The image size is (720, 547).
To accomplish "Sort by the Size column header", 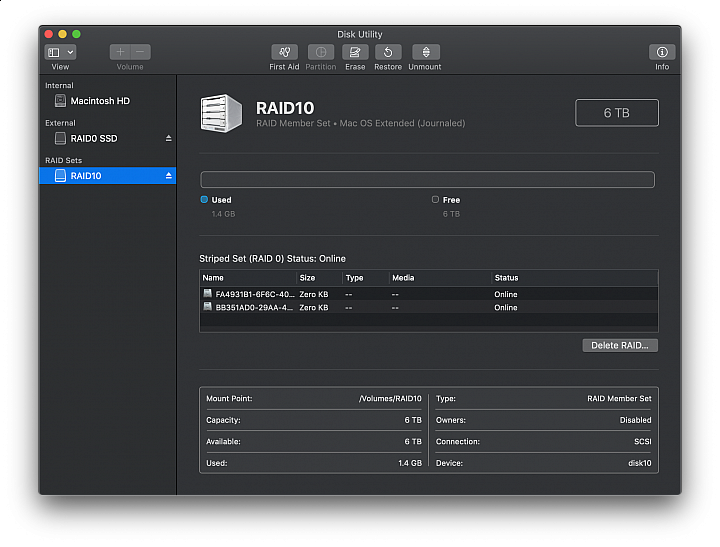I will point(320,278).
